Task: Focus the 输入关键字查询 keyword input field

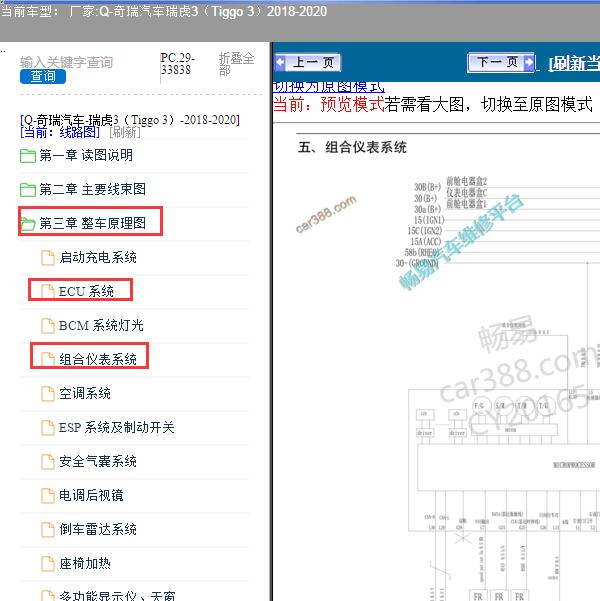Action: (66, 62)
